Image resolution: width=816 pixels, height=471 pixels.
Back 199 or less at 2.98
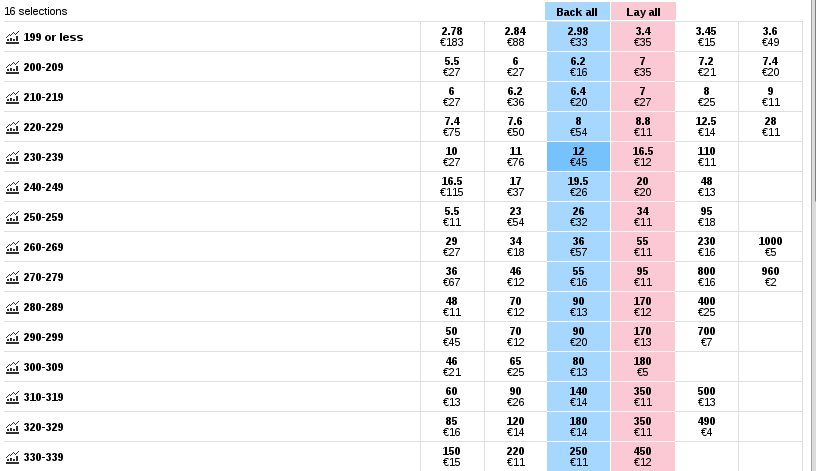coord(578,37)
